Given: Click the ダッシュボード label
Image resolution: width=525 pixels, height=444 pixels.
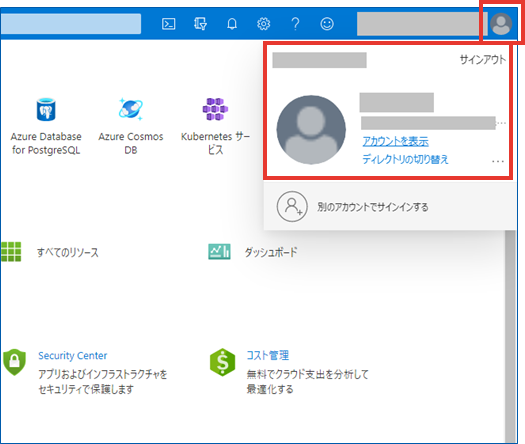Looking at the screenshot, I should (x=271, y=252).
